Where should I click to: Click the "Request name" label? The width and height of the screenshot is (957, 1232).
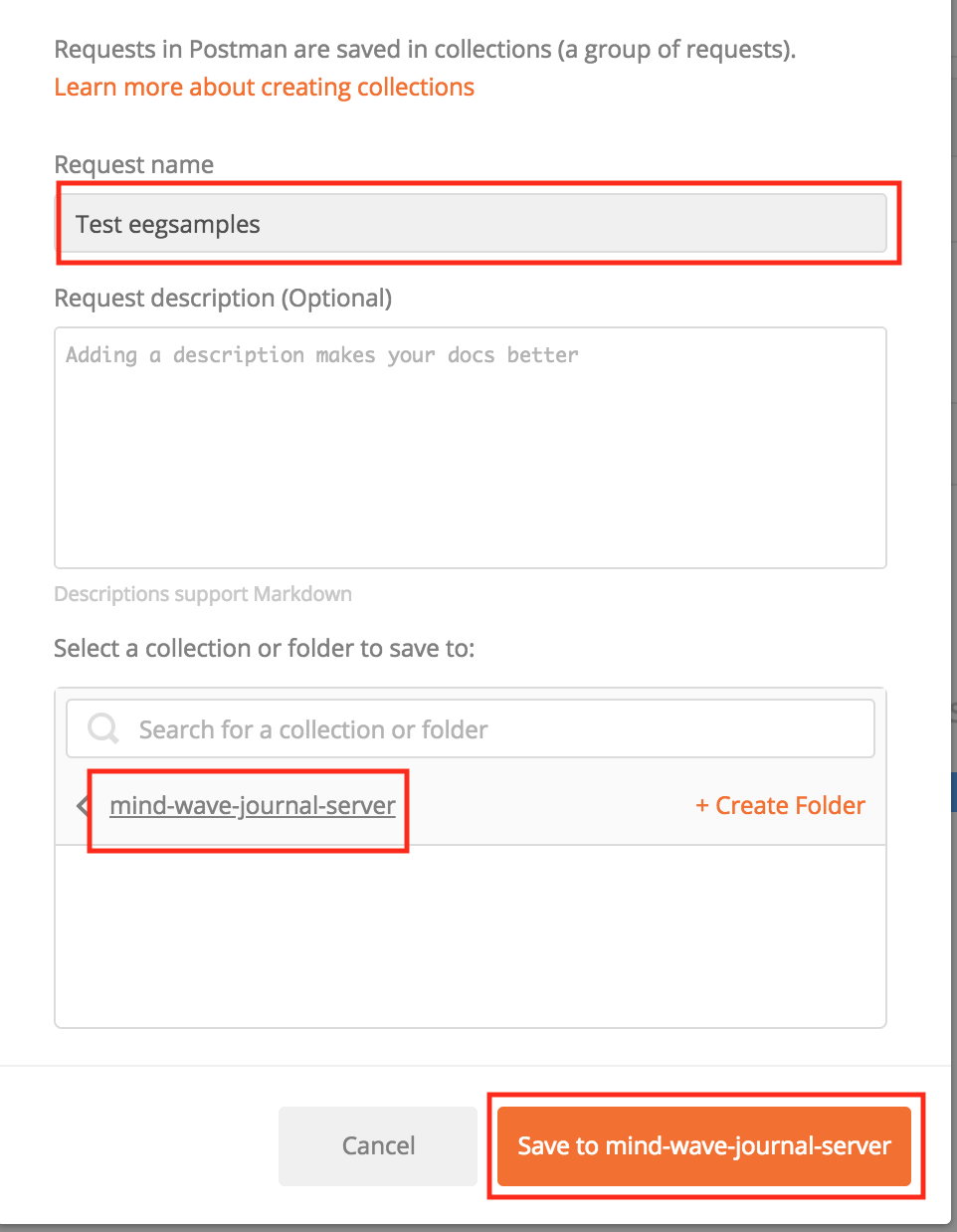click(x=133, y=164)
